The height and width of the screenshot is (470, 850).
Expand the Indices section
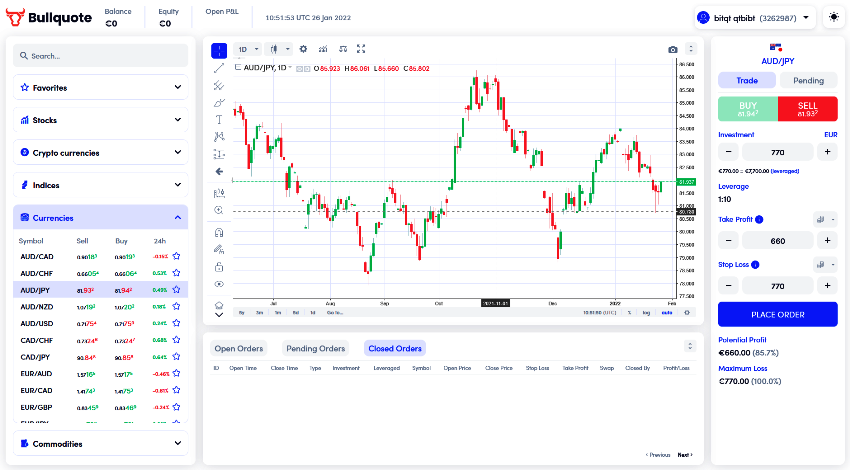tap(100, 185)
